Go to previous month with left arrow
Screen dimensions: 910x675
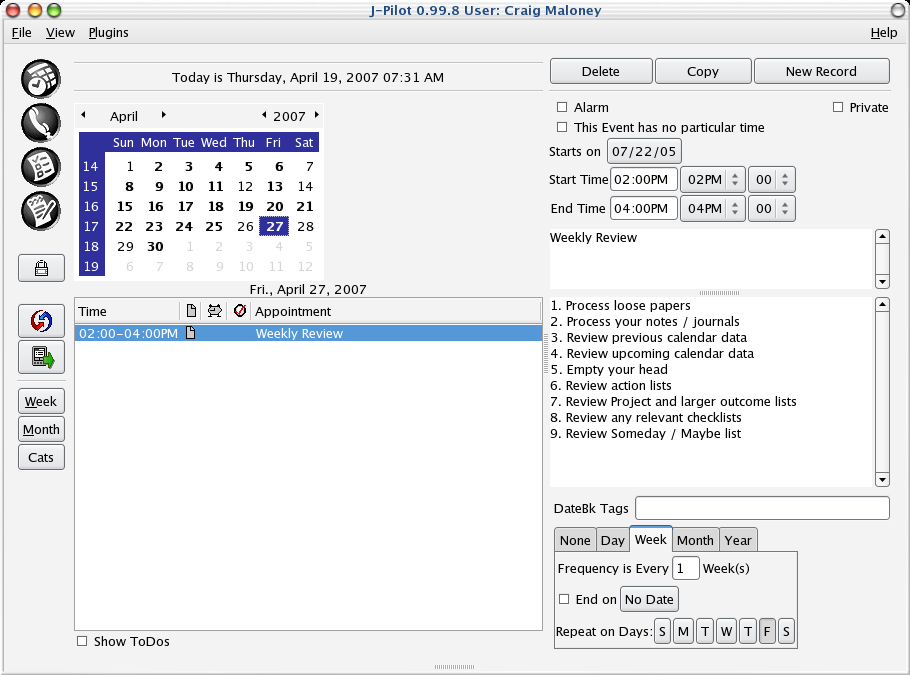pos(83,115)
